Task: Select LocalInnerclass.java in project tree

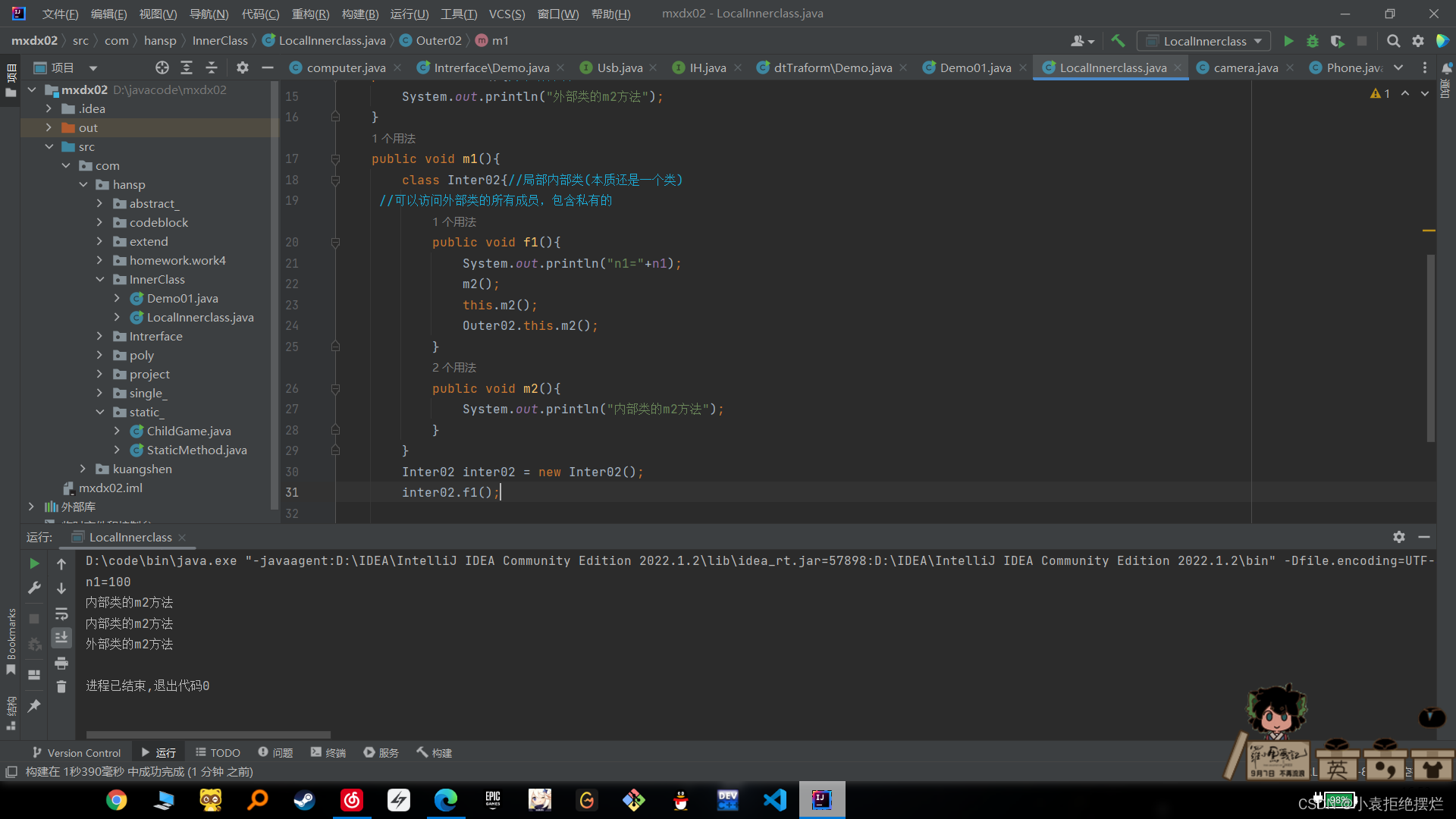Action: click(x=200, y=317)
